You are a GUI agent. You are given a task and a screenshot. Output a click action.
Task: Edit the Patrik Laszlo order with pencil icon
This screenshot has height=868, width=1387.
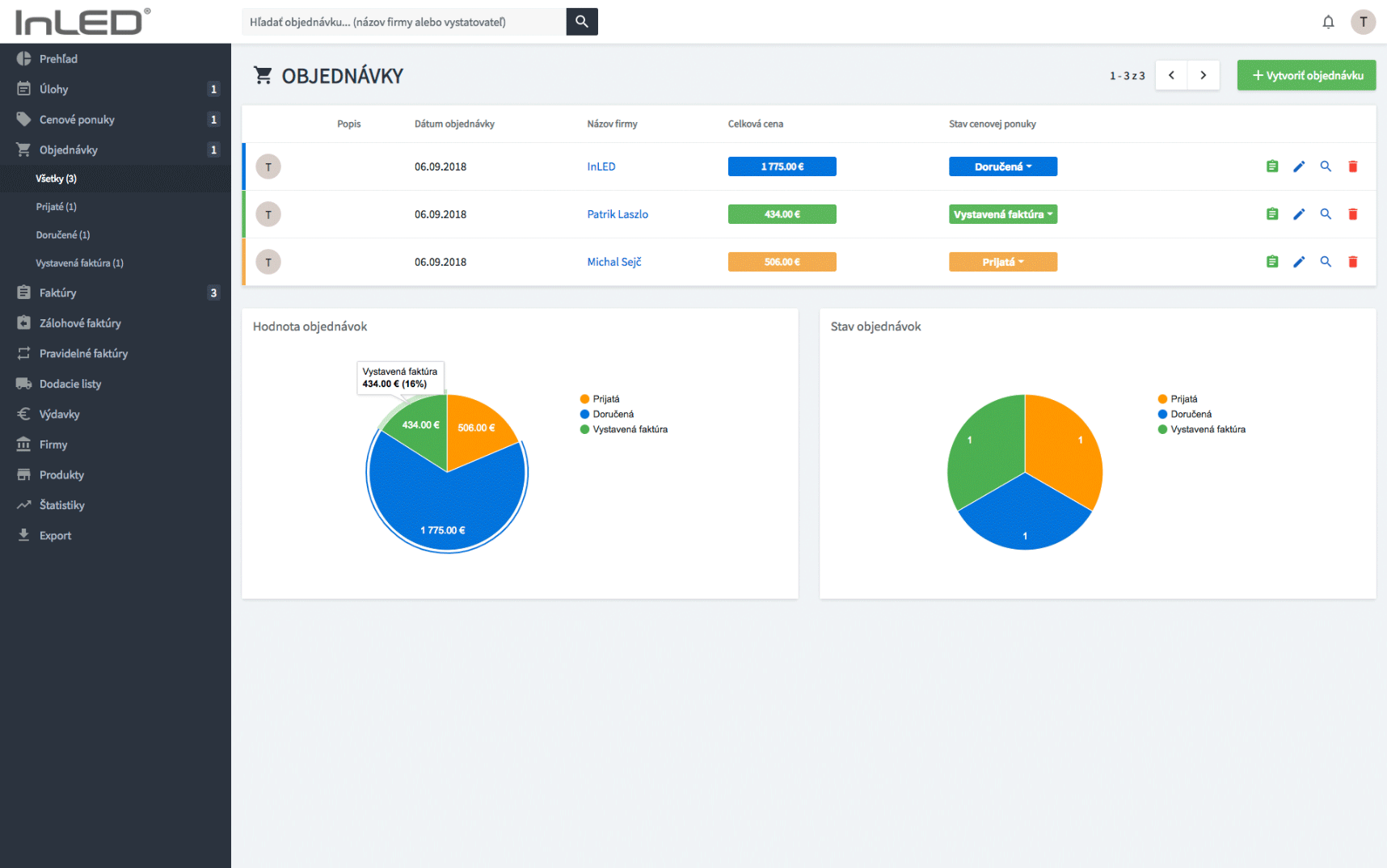[x=1299, y=214]
